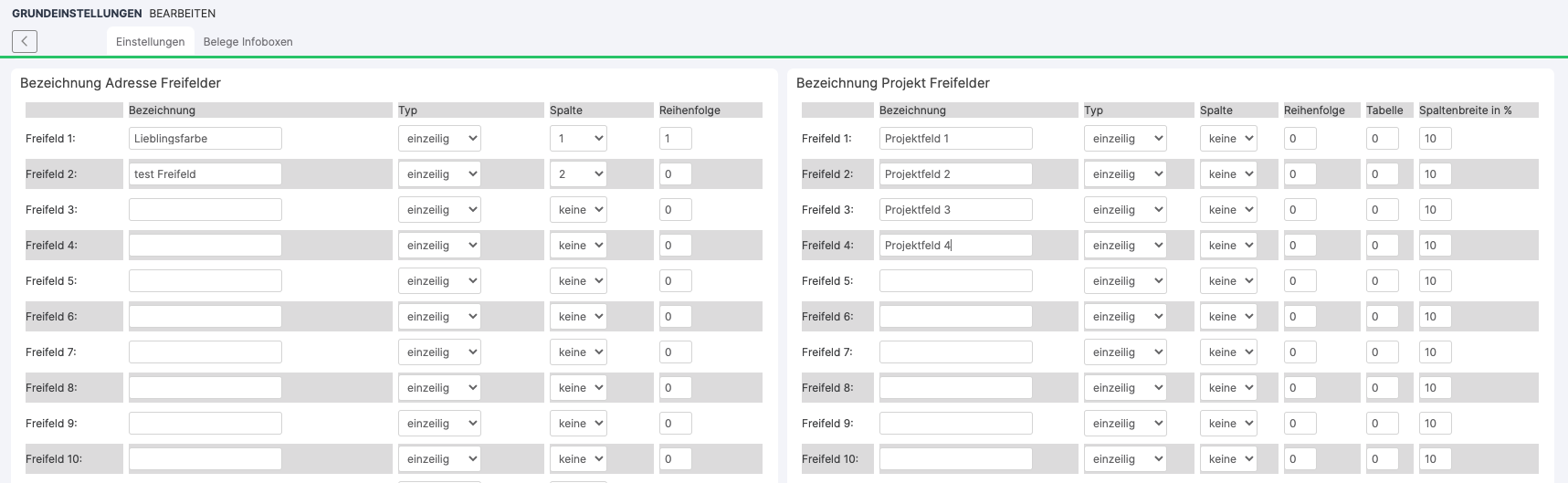Image resolution: width=1568 pixels, height=483 pixels.
Task: Click the empty Adresse Freifeld 3 name field
Action: coord(205,210)
